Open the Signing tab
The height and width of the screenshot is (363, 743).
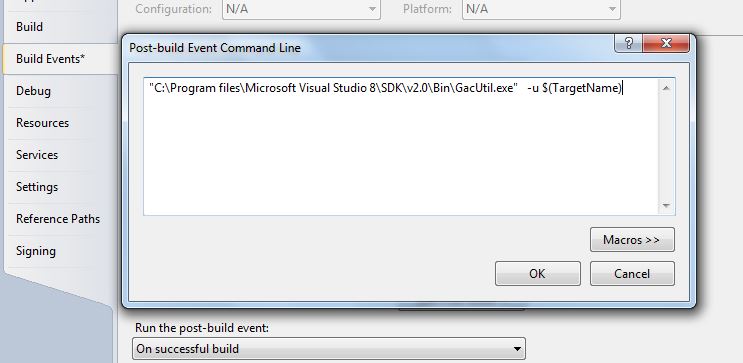coord(36,251)
